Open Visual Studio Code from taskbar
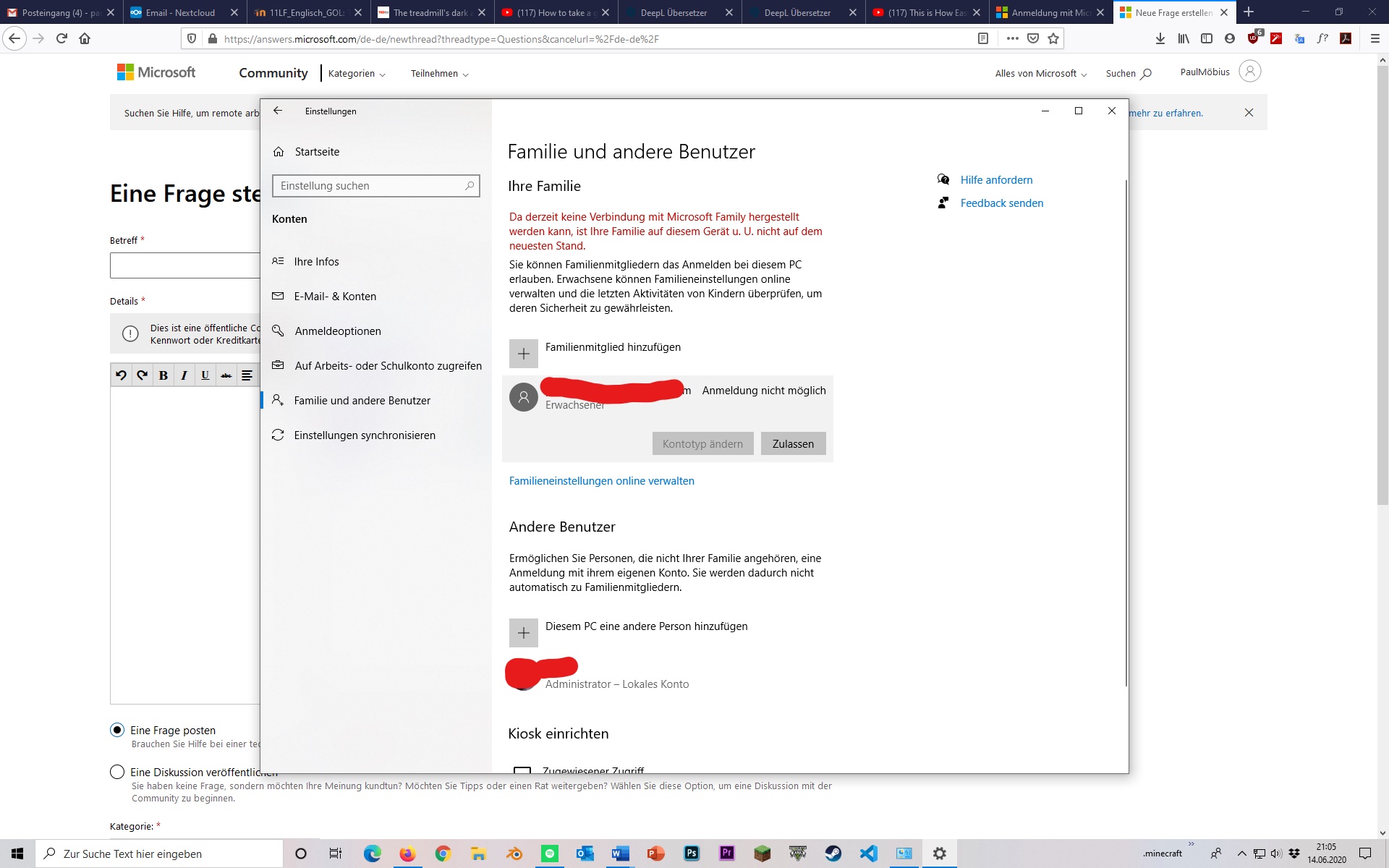The height and width of the screenshot is (868, 1389). tap(869, 854)
